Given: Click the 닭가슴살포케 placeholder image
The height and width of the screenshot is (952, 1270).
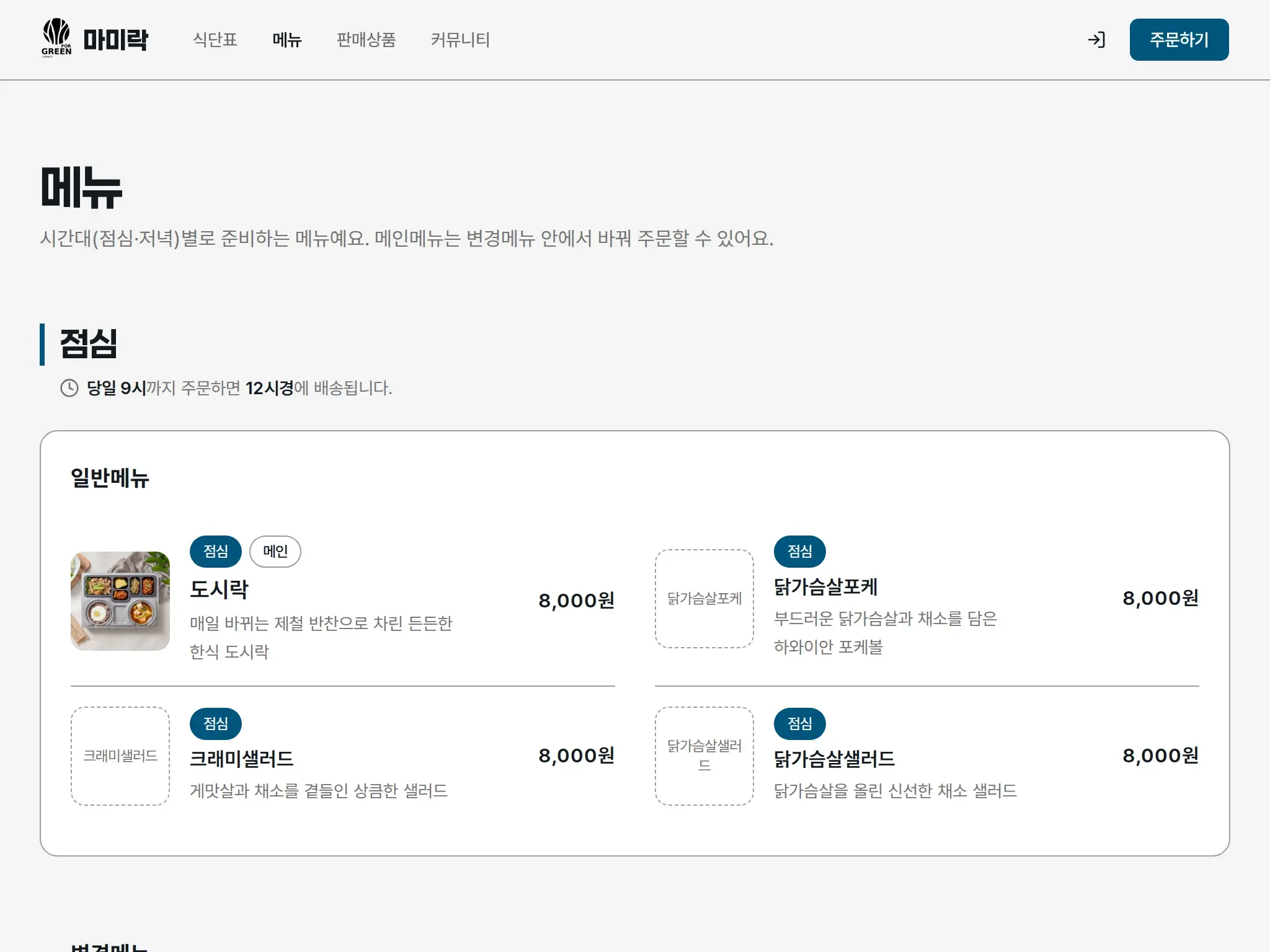Looking at the screenshot, I should [704, 599].
